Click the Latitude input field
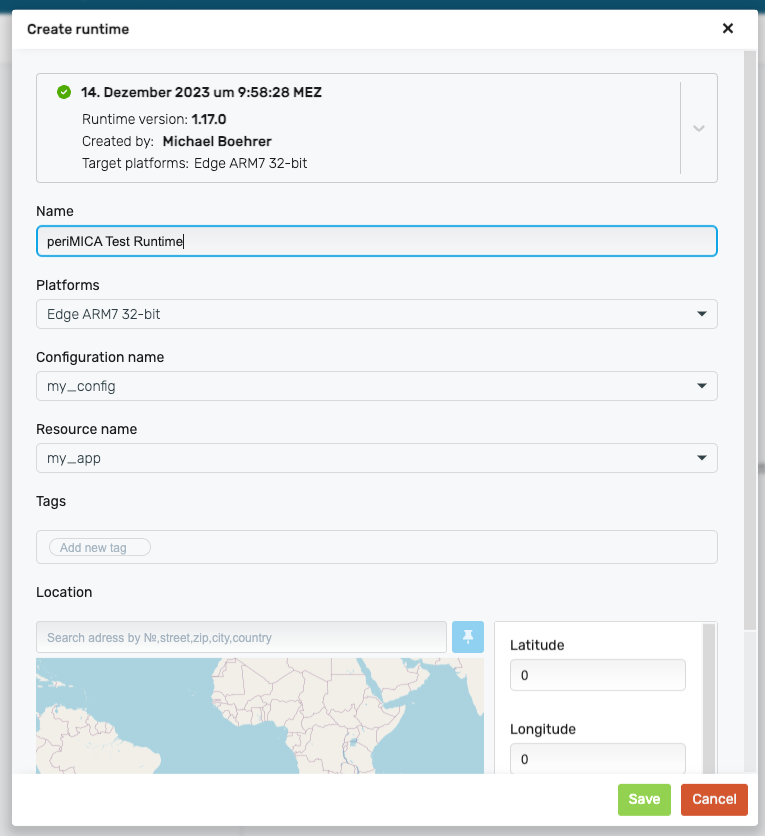Screen dimensions: 765x836 [597, 676]
